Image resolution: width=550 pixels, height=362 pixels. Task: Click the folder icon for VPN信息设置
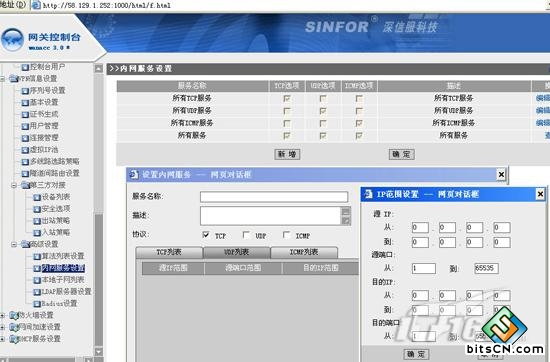pyautogui.click(x=14, y=79)
